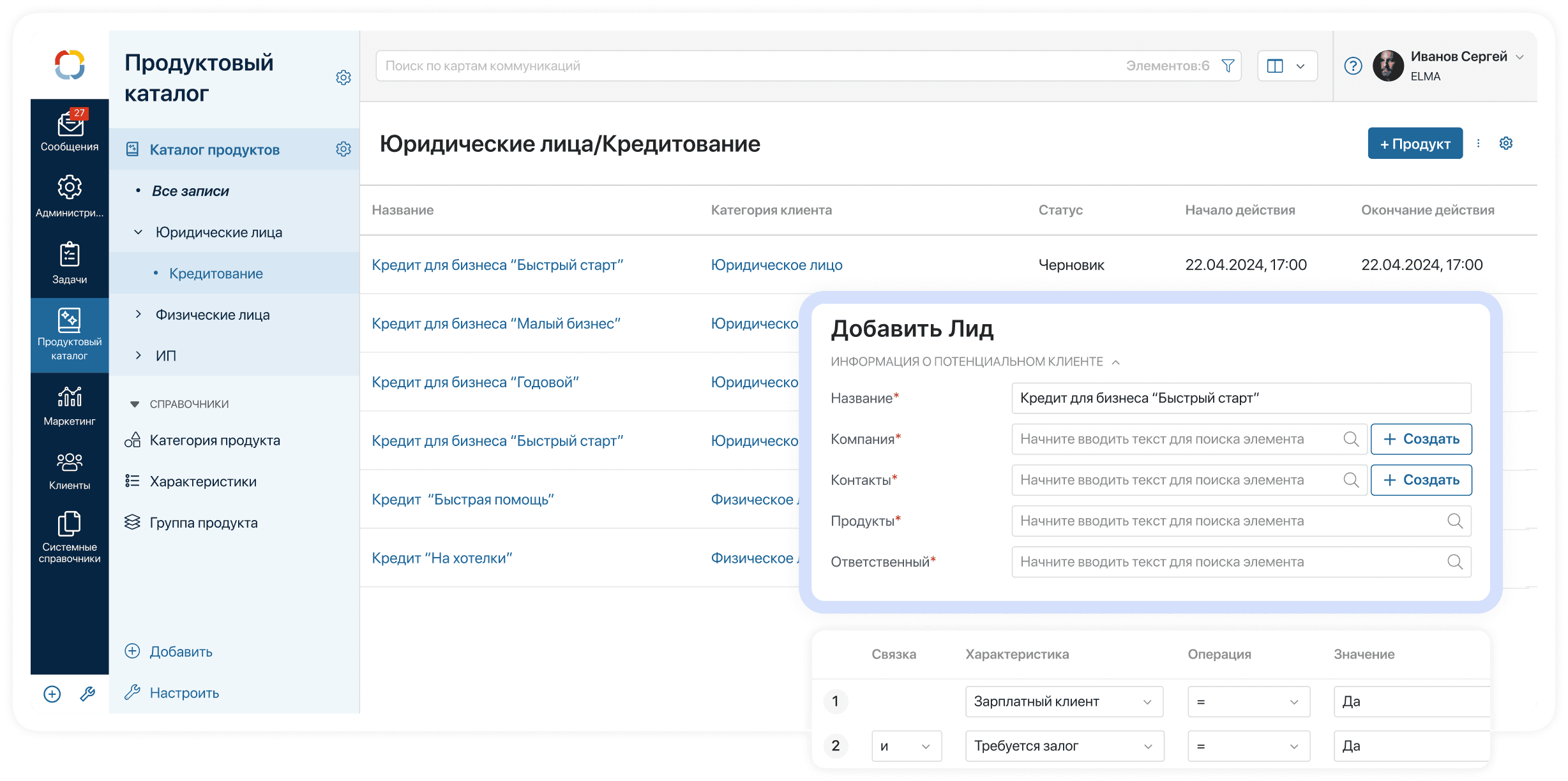Image resolution: width=1568 pixels, height=781 pixels.
Task: Open the Clients section
Action: (x=70, y=470)
